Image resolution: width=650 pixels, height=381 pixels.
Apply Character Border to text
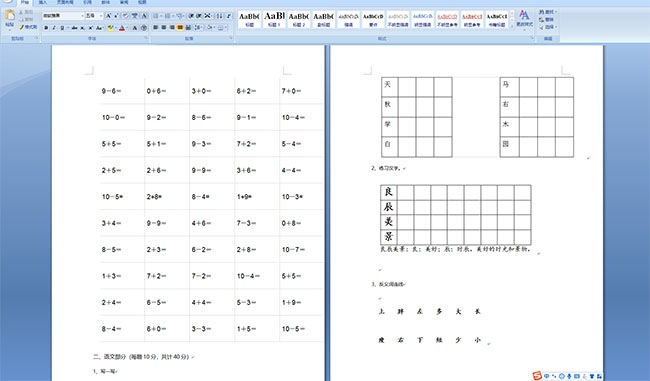pos(144,16)
